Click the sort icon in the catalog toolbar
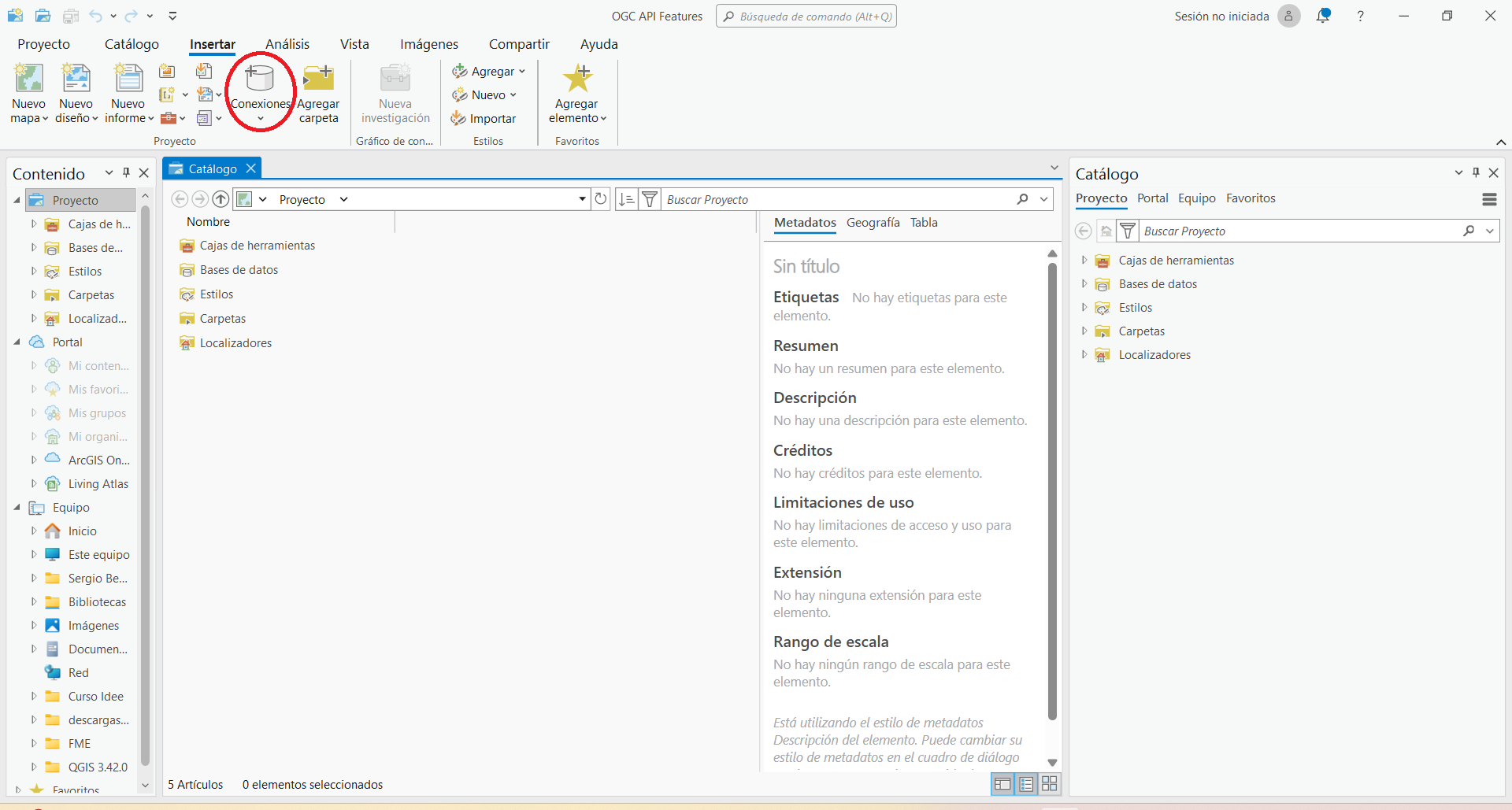This screenshot has width=1512, height=810. tap(627, 199)
